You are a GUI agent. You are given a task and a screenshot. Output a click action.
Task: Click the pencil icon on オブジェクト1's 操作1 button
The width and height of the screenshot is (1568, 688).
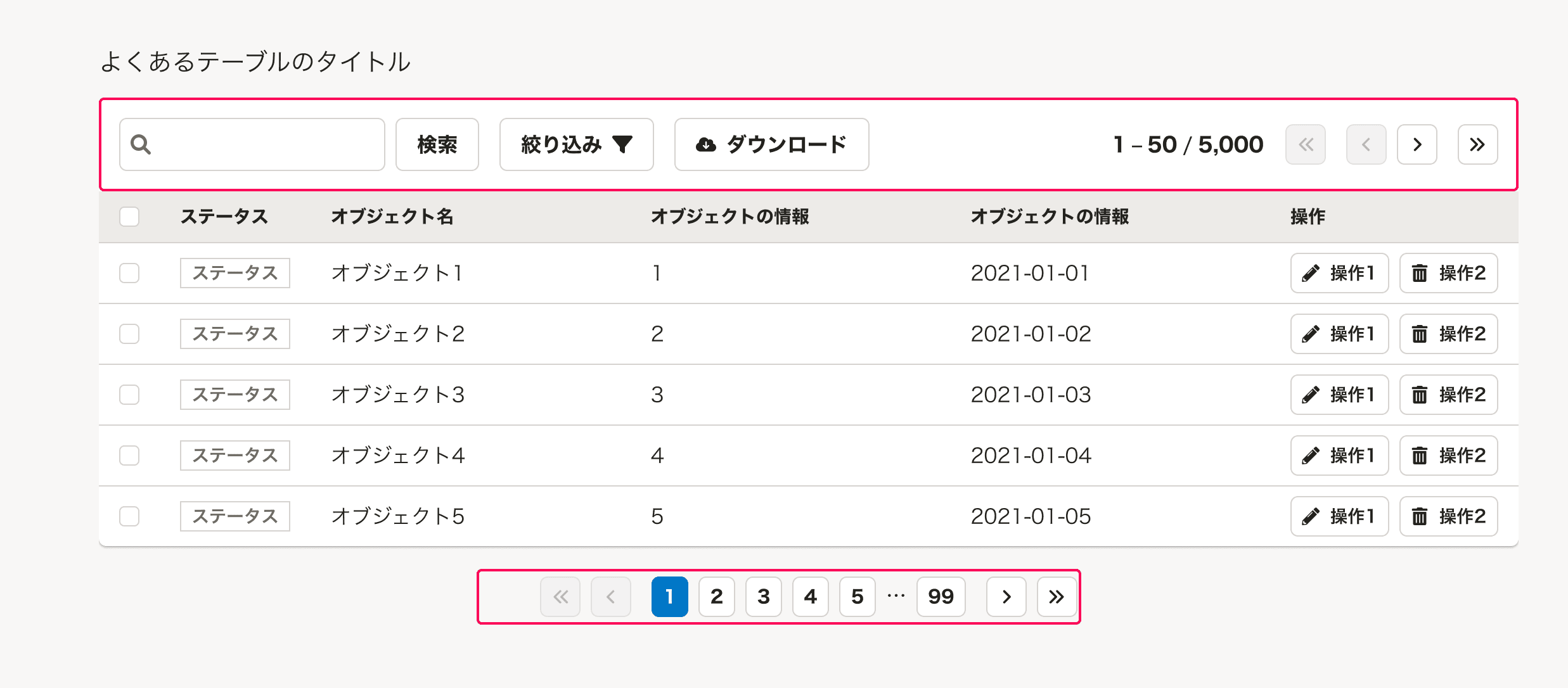click(1311, 273)
